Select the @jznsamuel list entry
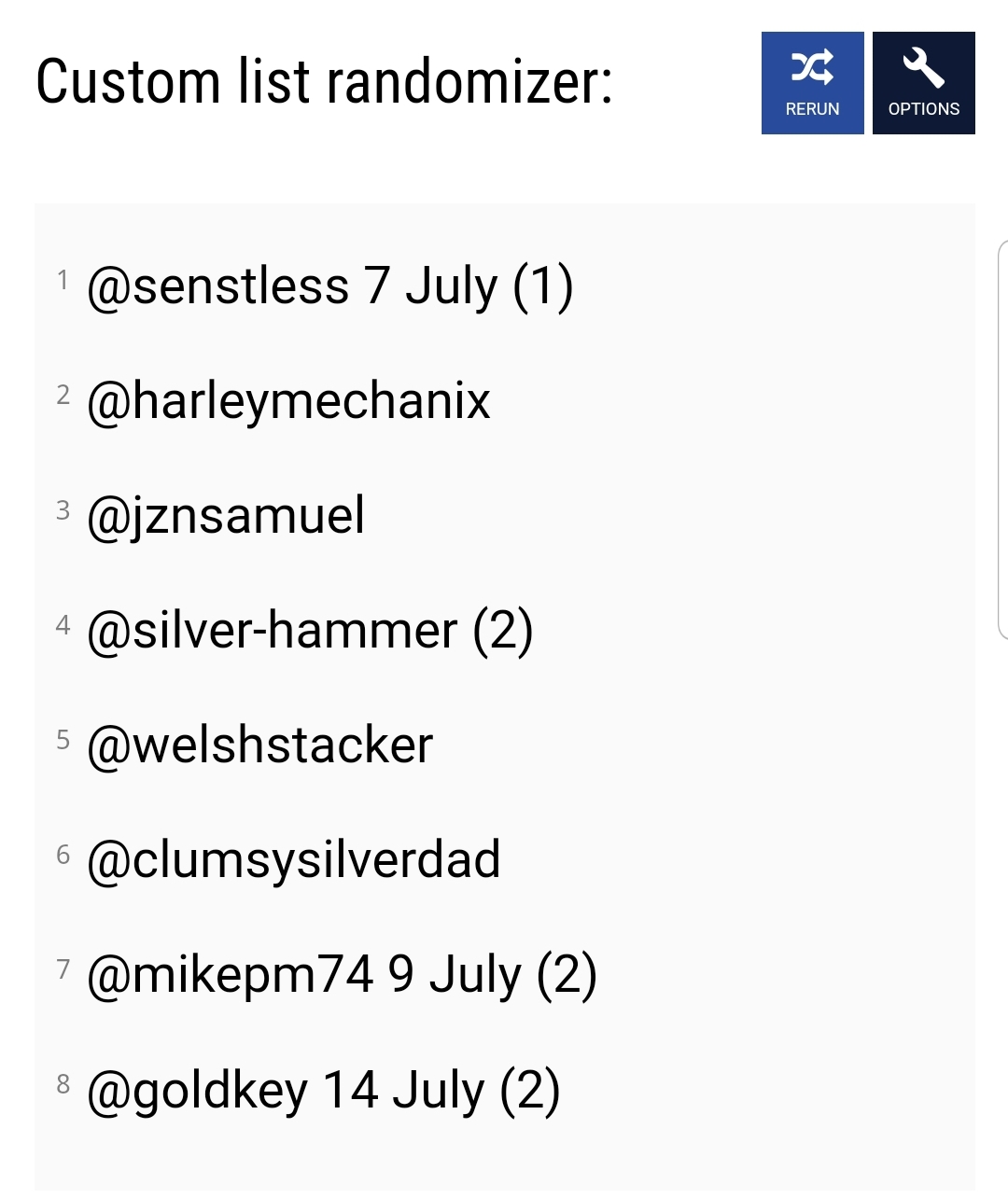The height and width of the screenshot is (1198, 1008). 225,516
